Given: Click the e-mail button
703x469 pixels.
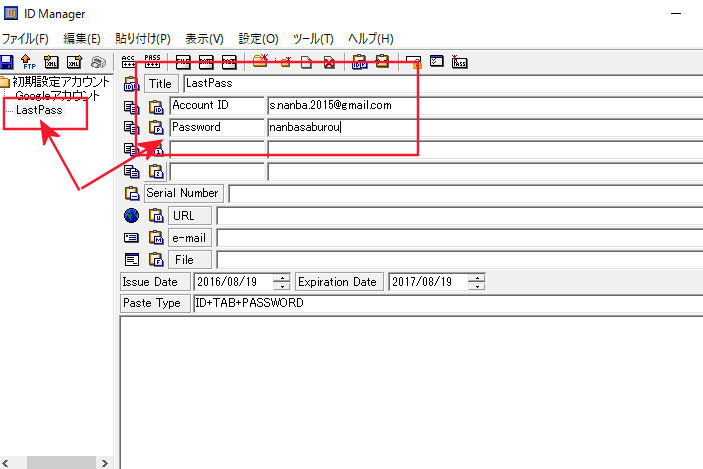Looking at the screenshot, I should 190,238.
